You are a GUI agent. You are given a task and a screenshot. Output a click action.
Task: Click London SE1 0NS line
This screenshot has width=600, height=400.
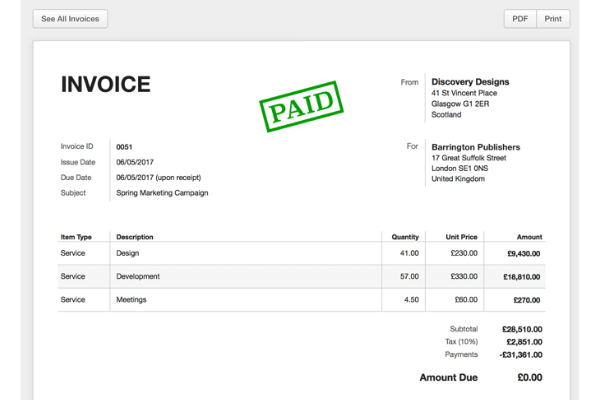(460, 168)
